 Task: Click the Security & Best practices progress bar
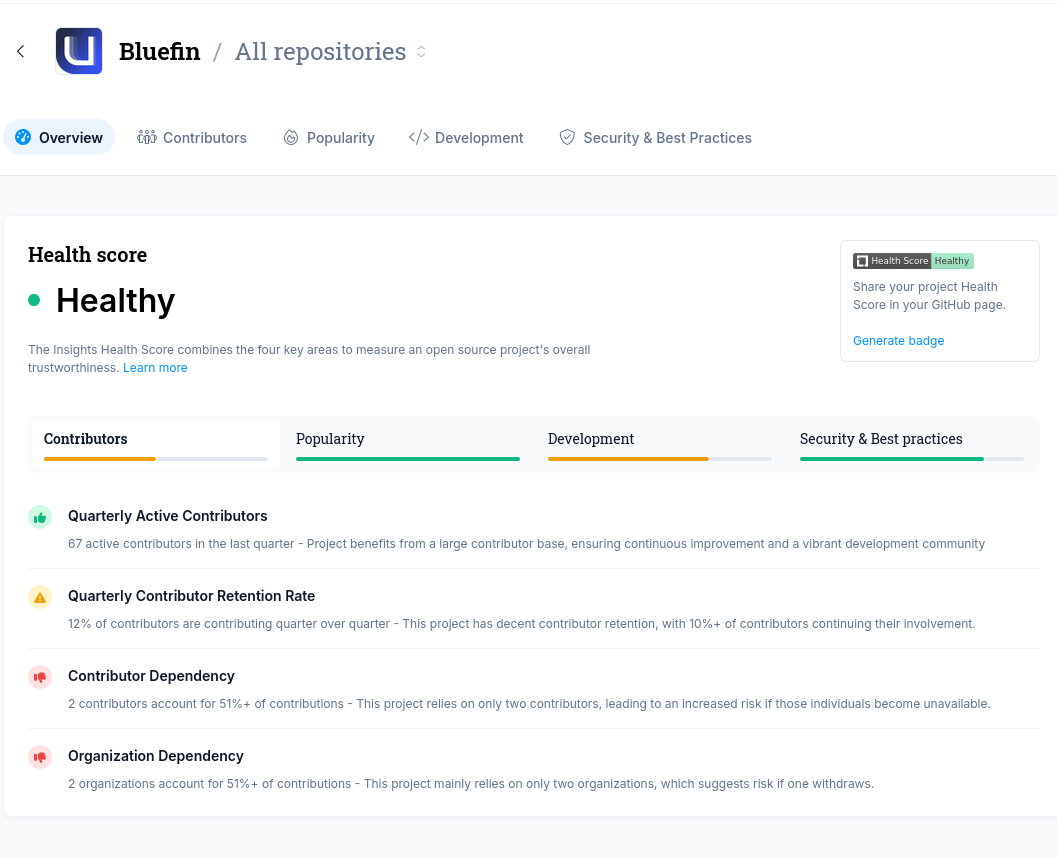coord(912,459)
